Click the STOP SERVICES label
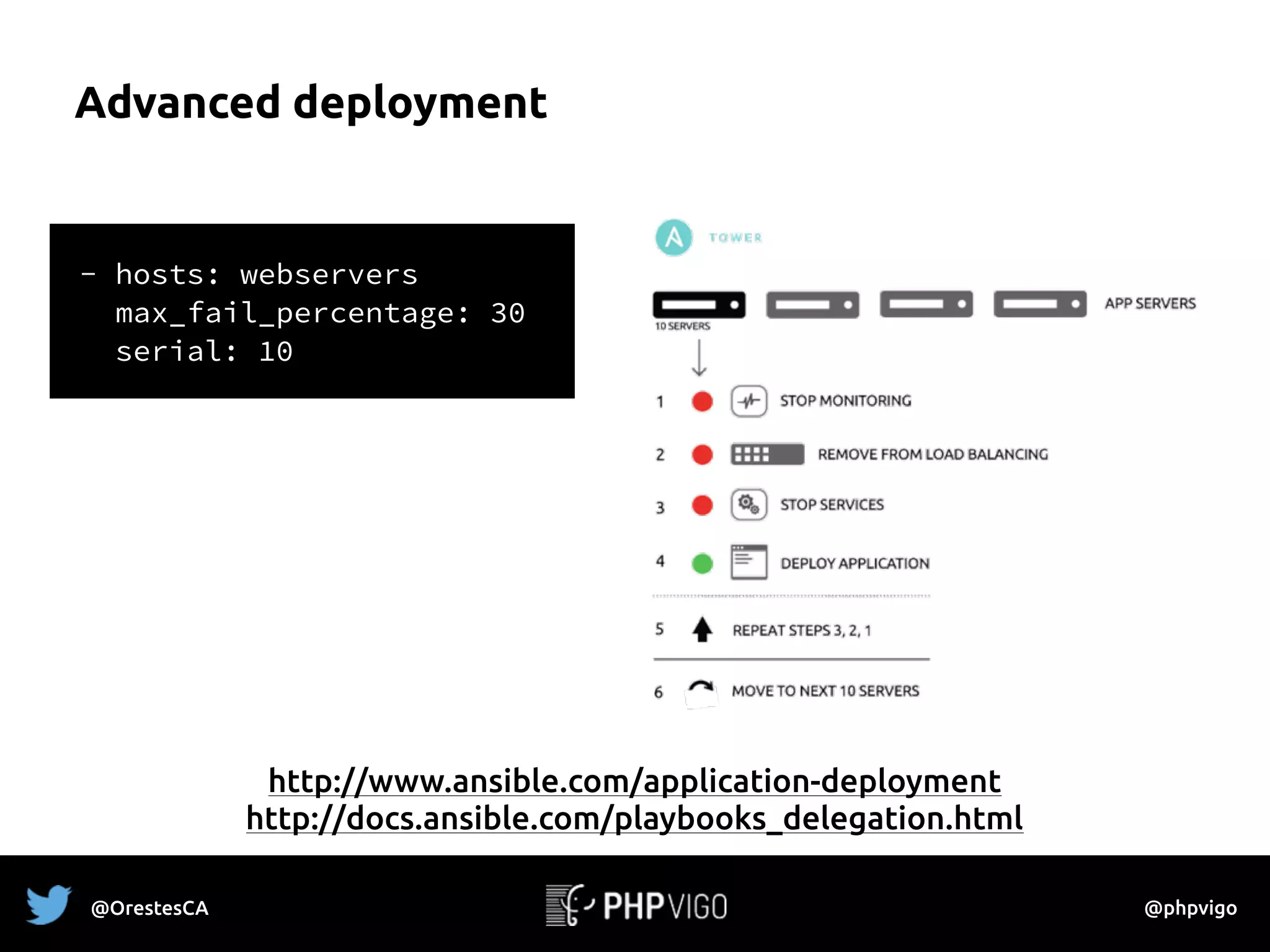This screenshot has height=952, width=1270. [832, 505]
